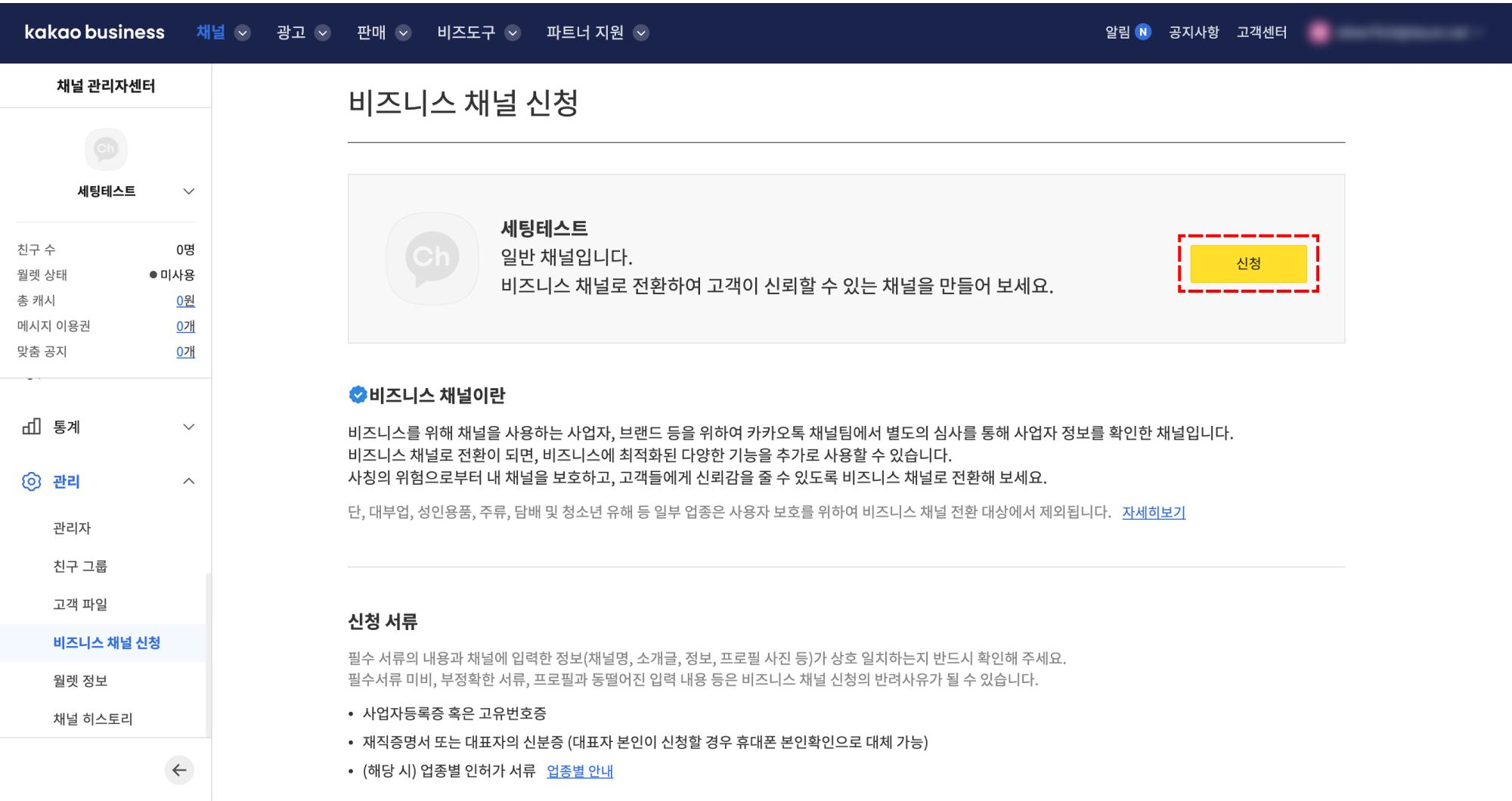The height and width of the screenshot is (801, 1512).
Task: Expand the 통계 section chevron
Action: pos(189,427)
